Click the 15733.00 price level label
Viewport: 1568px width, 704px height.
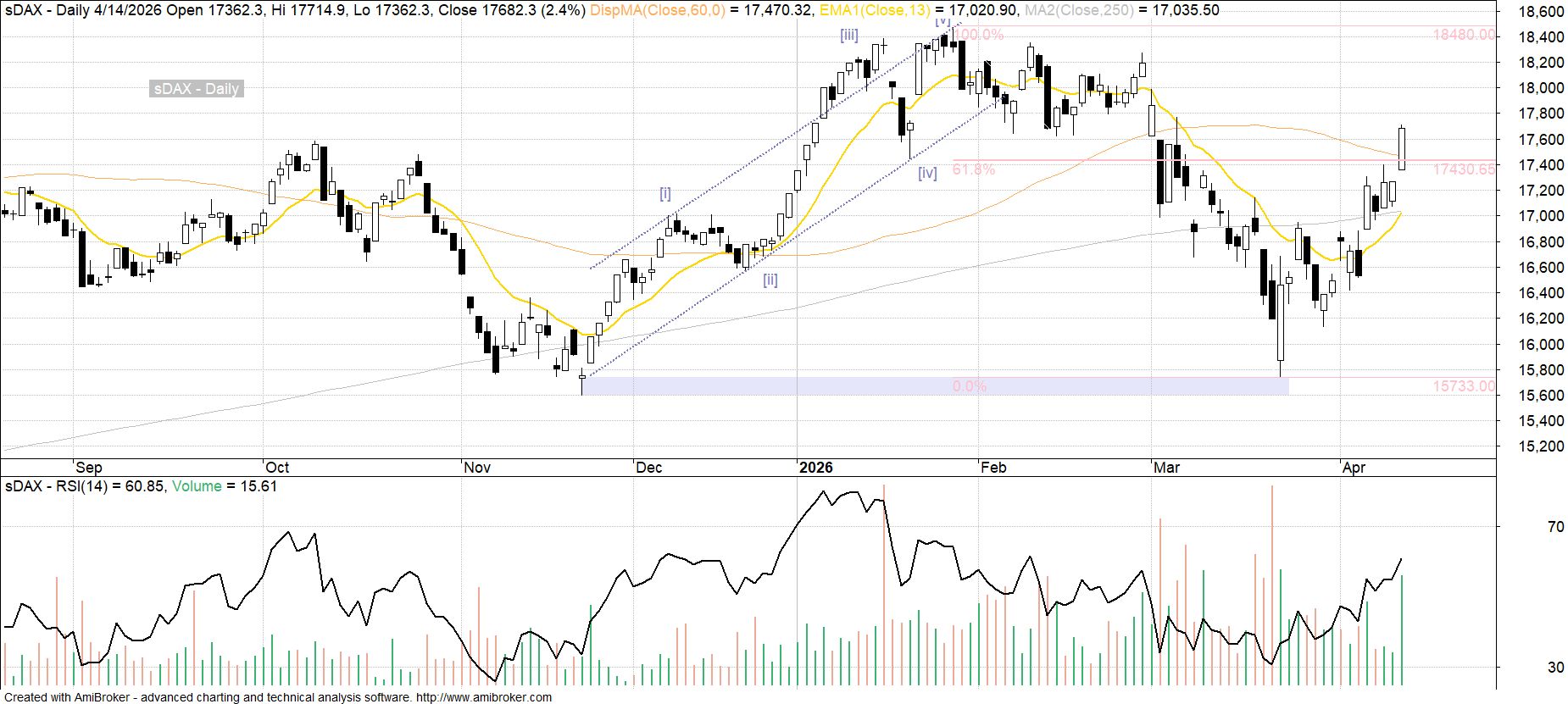tap(1464, 386)
